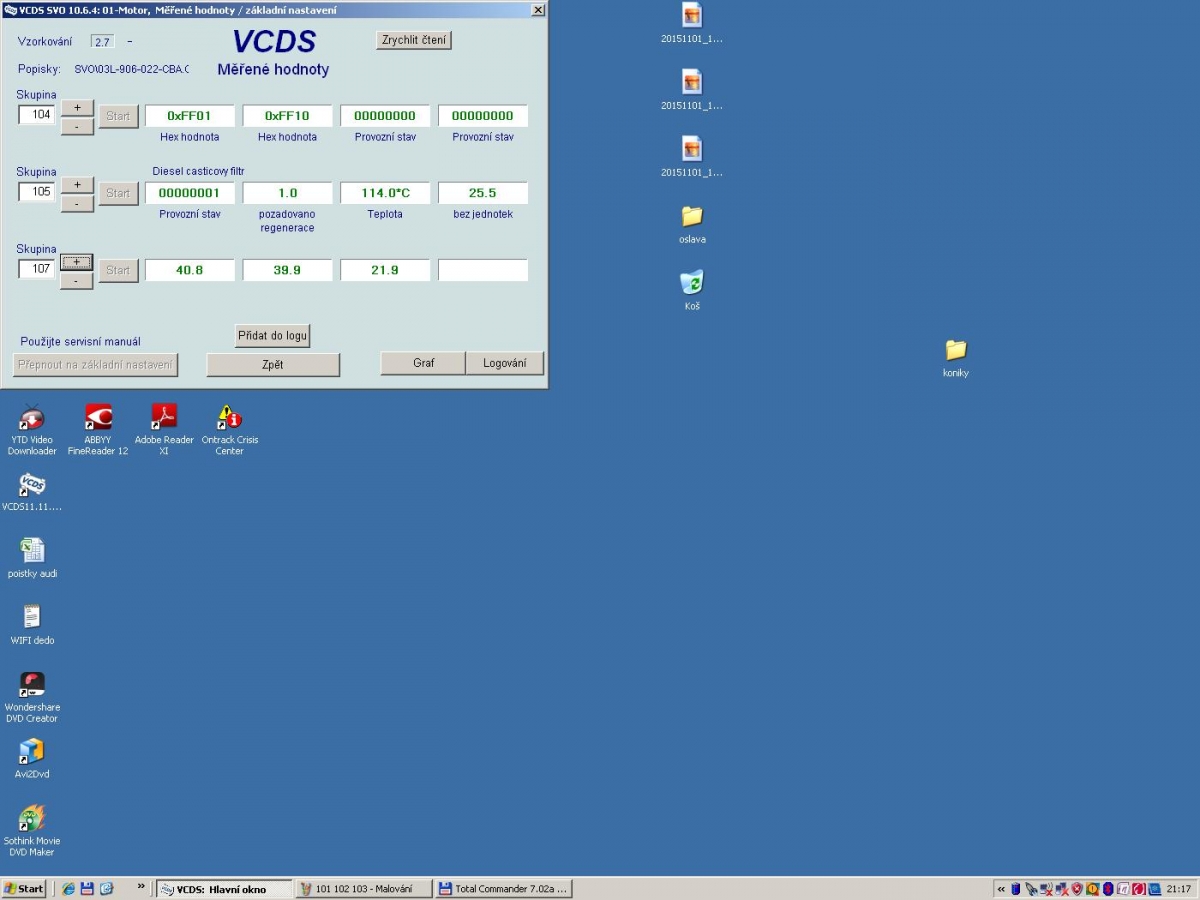Click the Skupina field containing 104

[37, 115]
